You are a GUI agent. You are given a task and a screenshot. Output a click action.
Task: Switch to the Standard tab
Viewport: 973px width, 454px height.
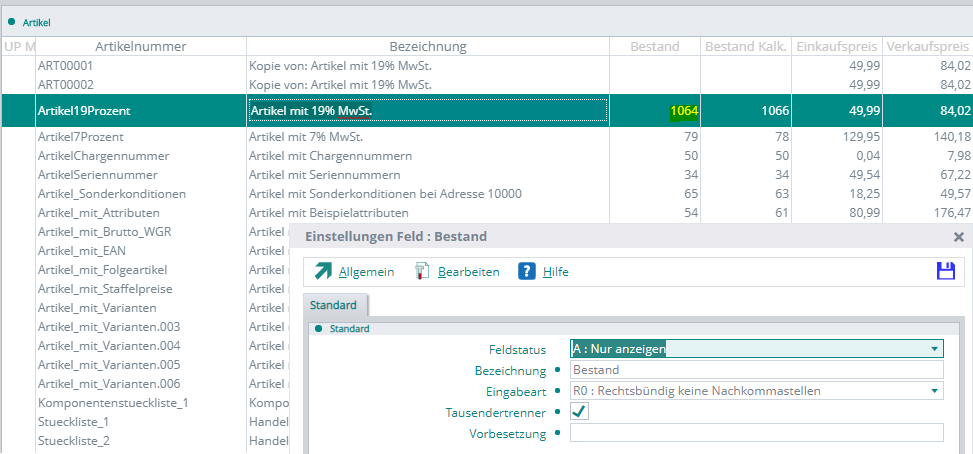[335, 305]
